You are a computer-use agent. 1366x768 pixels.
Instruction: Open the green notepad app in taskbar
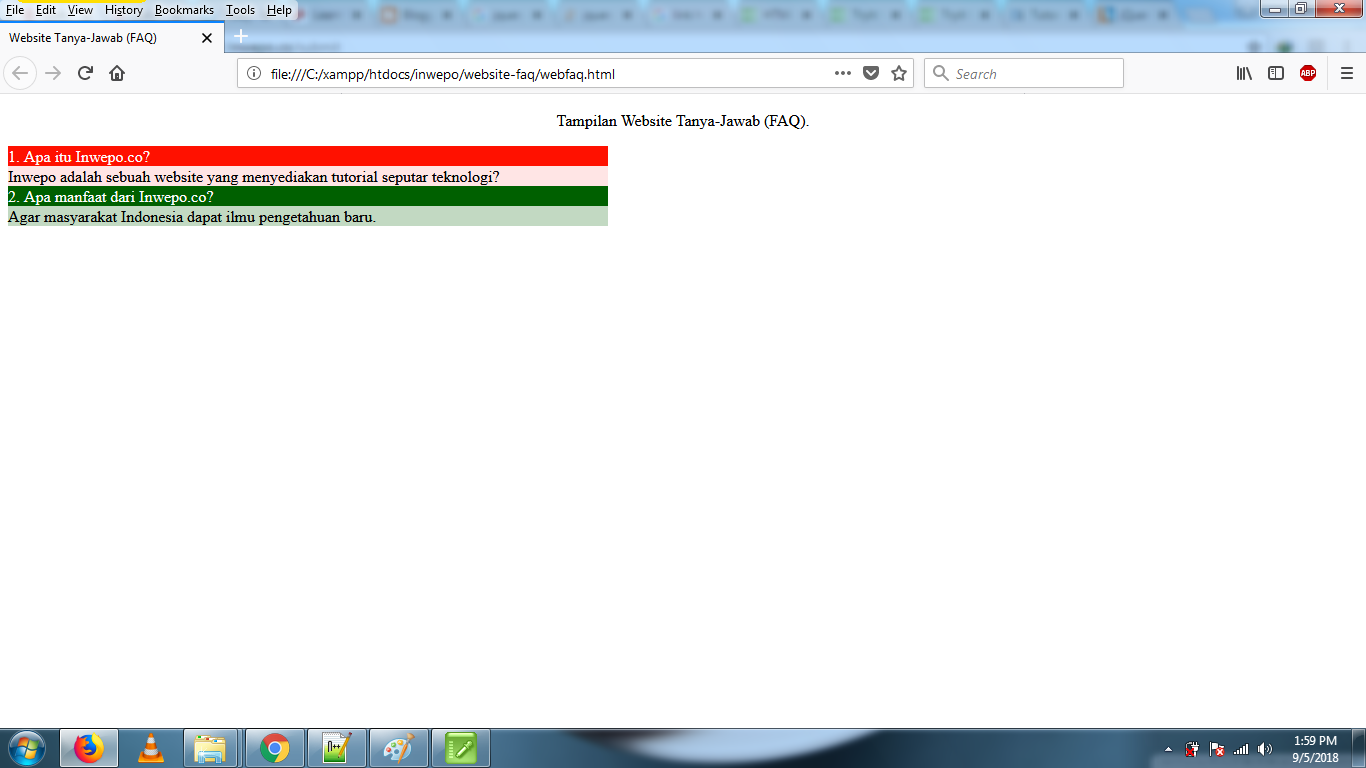pyautogui.click(x=460, y=748)
